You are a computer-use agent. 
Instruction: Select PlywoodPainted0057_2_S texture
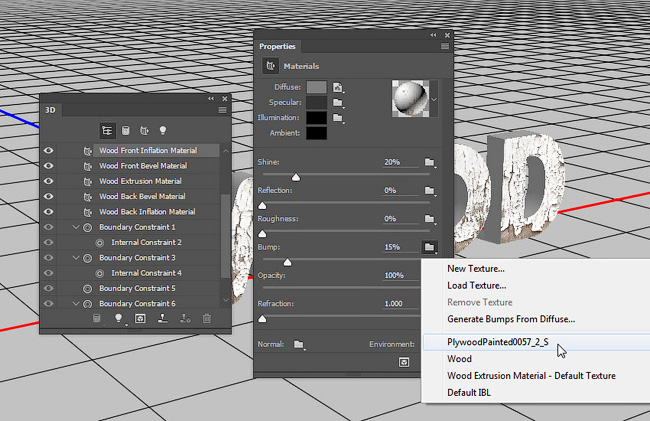[497, 342]
